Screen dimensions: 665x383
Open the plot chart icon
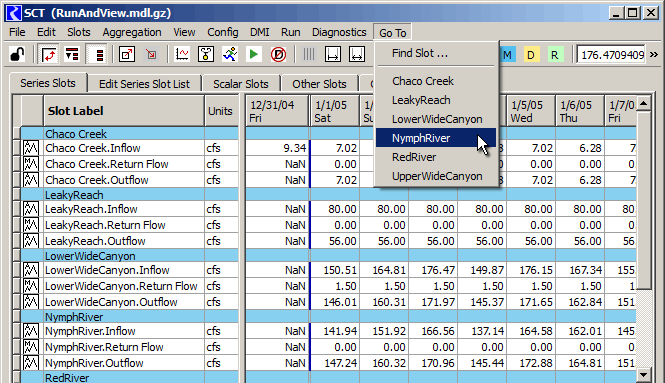182,54
